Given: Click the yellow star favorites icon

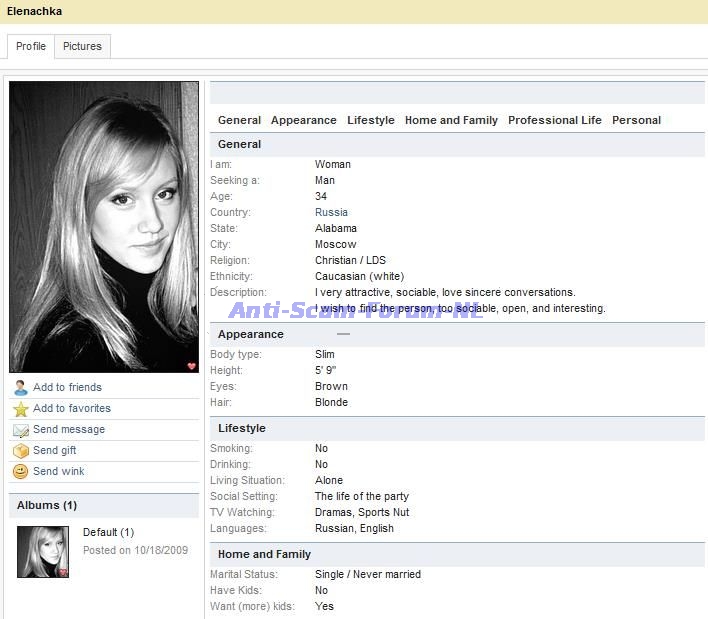Looking at the screenshot, I should point(20,409).
